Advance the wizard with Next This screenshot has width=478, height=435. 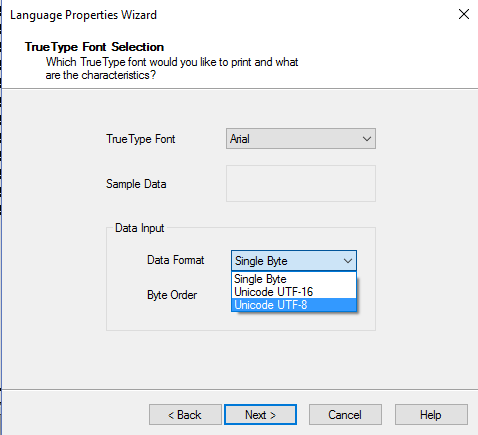pyautogui.click(x=260, y=415)
